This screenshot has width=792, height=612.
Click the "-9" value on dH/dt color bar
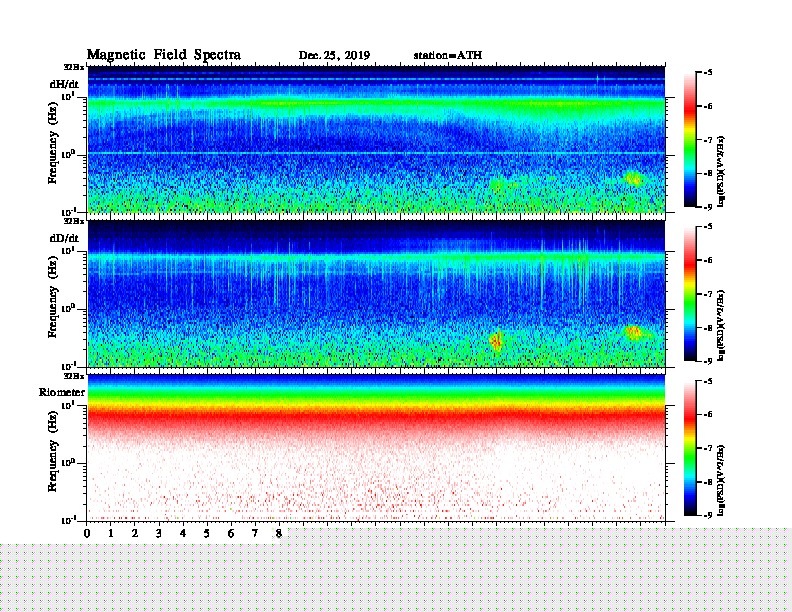point(708,207)
